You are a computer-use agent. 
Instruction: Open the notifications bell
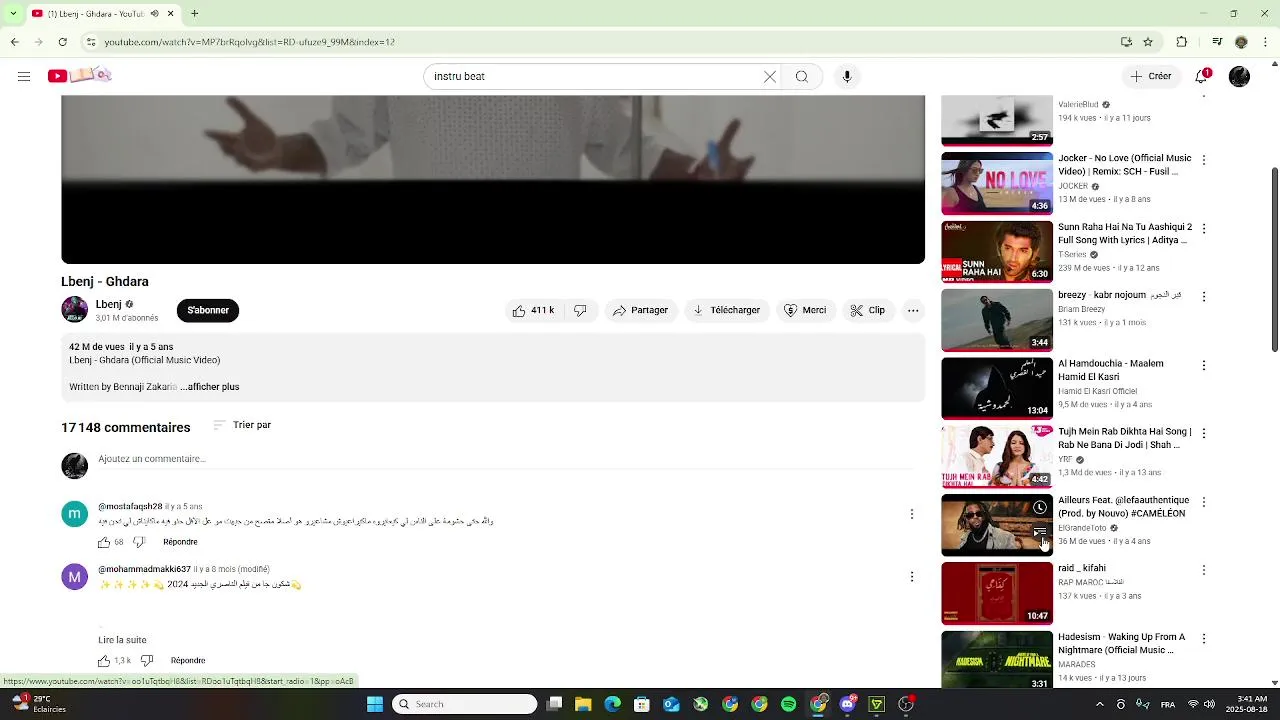(1202, 76)
